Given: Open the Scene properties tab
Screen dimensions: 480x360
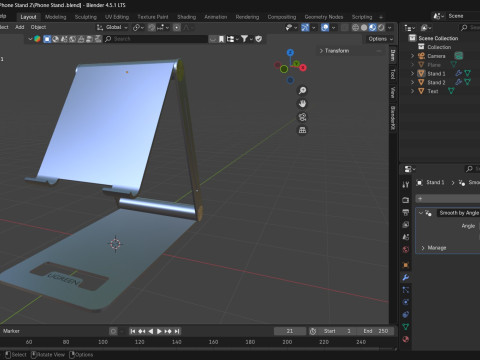Looking at the screenshot, I should (406, 237).
